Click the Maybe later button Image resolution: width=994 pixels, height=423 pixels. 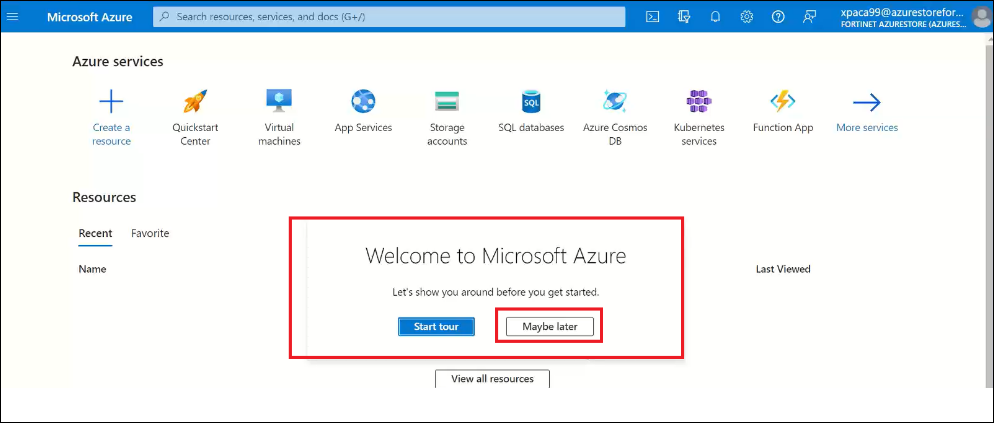coord(550,327)
